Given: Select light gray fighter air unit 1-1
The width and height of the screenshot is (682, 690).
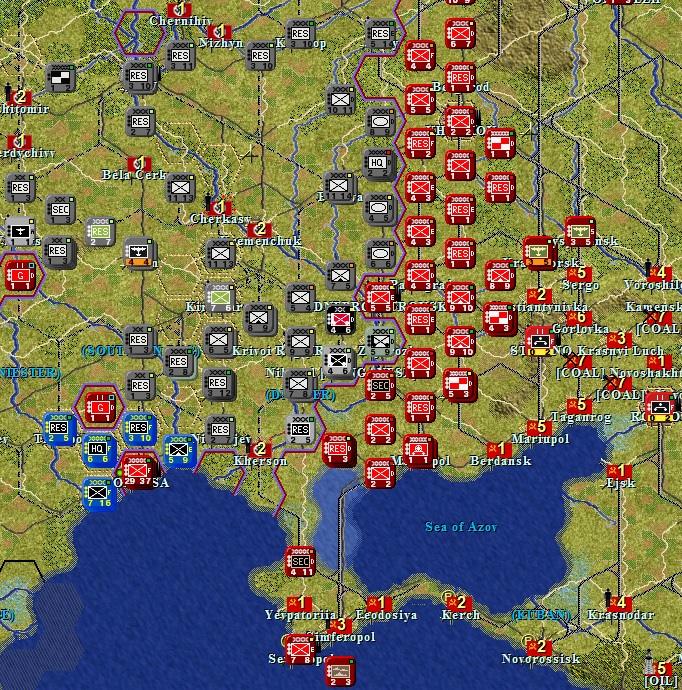Looking at the screenshot, I should click(19, 233).
